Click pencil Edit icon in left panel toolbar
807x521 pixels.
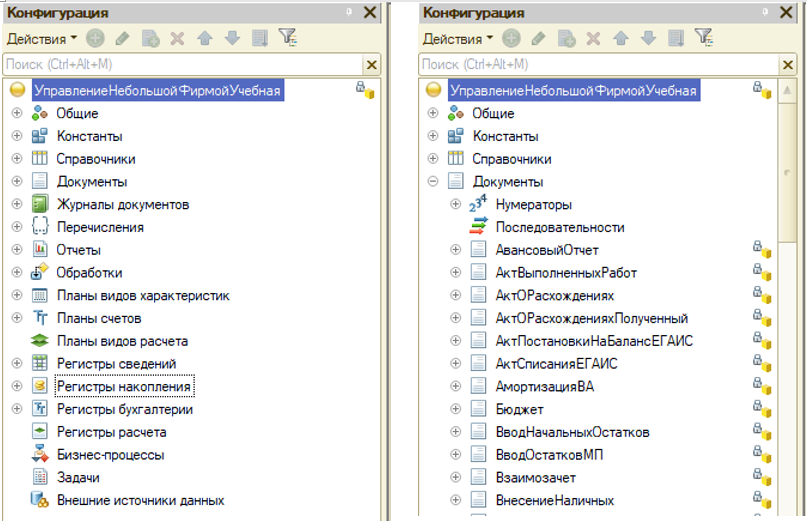click(122, 38)
